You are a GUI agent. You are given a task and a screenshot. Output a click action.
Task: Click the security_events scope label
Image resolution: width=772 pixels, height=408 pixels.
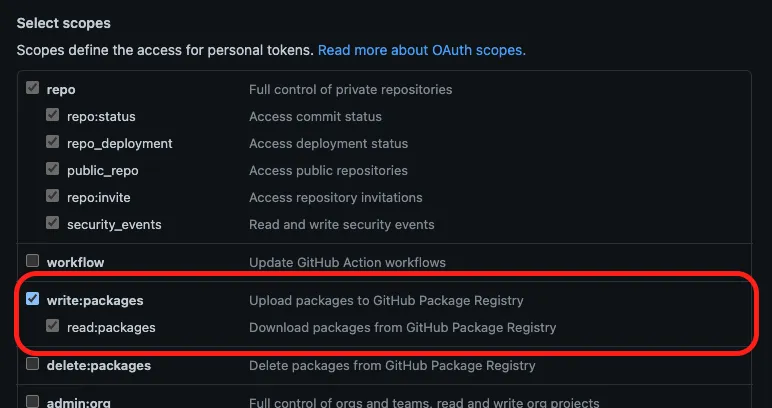[114, 224]
